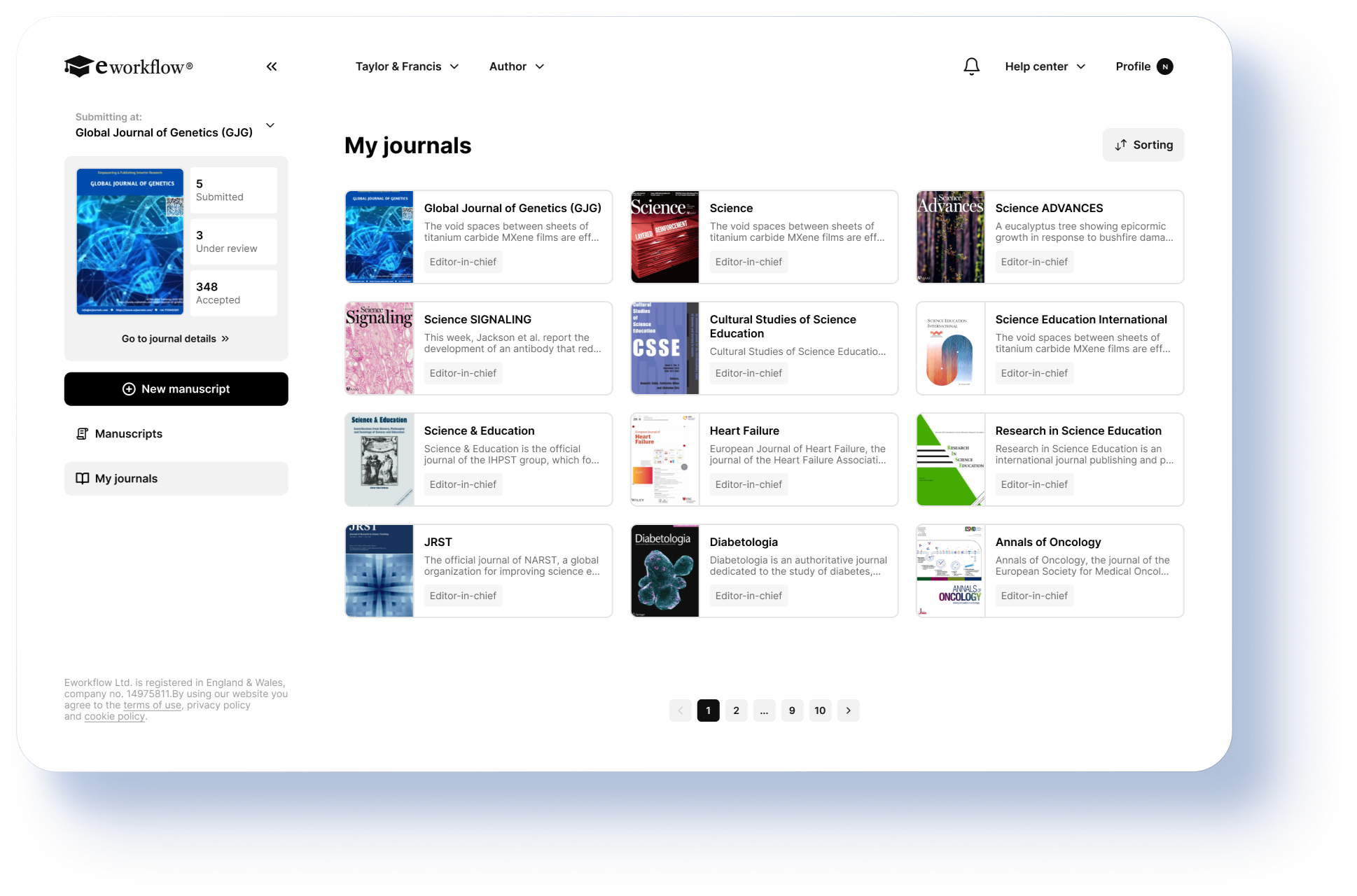Screen dimensions: 1357x896
Task: Collapse sidebar with double chevron icon
Action: point(272,66)
